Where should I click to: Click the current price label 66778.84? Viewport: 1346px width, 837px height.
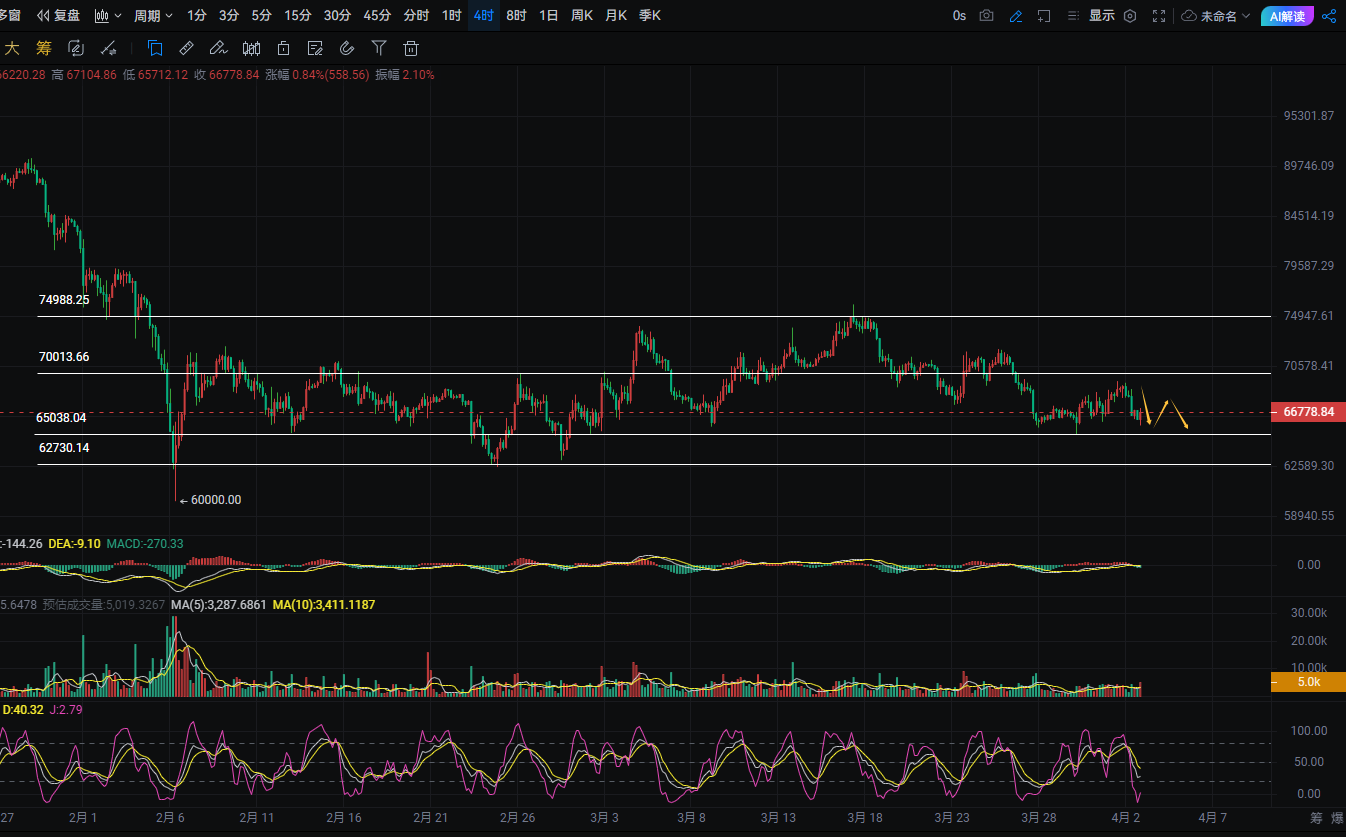pos(1307,412)
